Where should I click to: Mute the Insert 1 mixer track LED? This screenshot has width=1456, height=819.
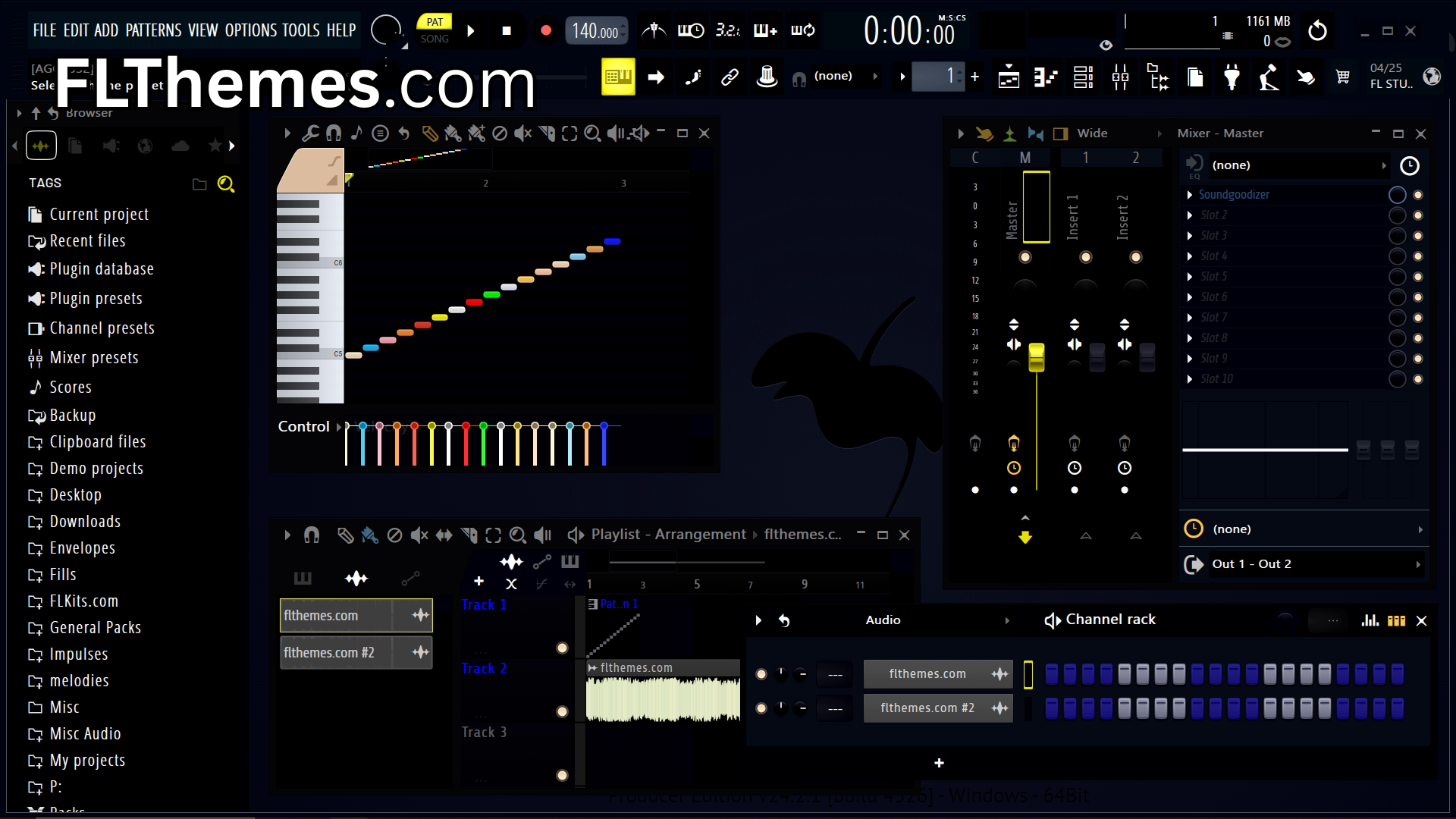[1086, 257]
